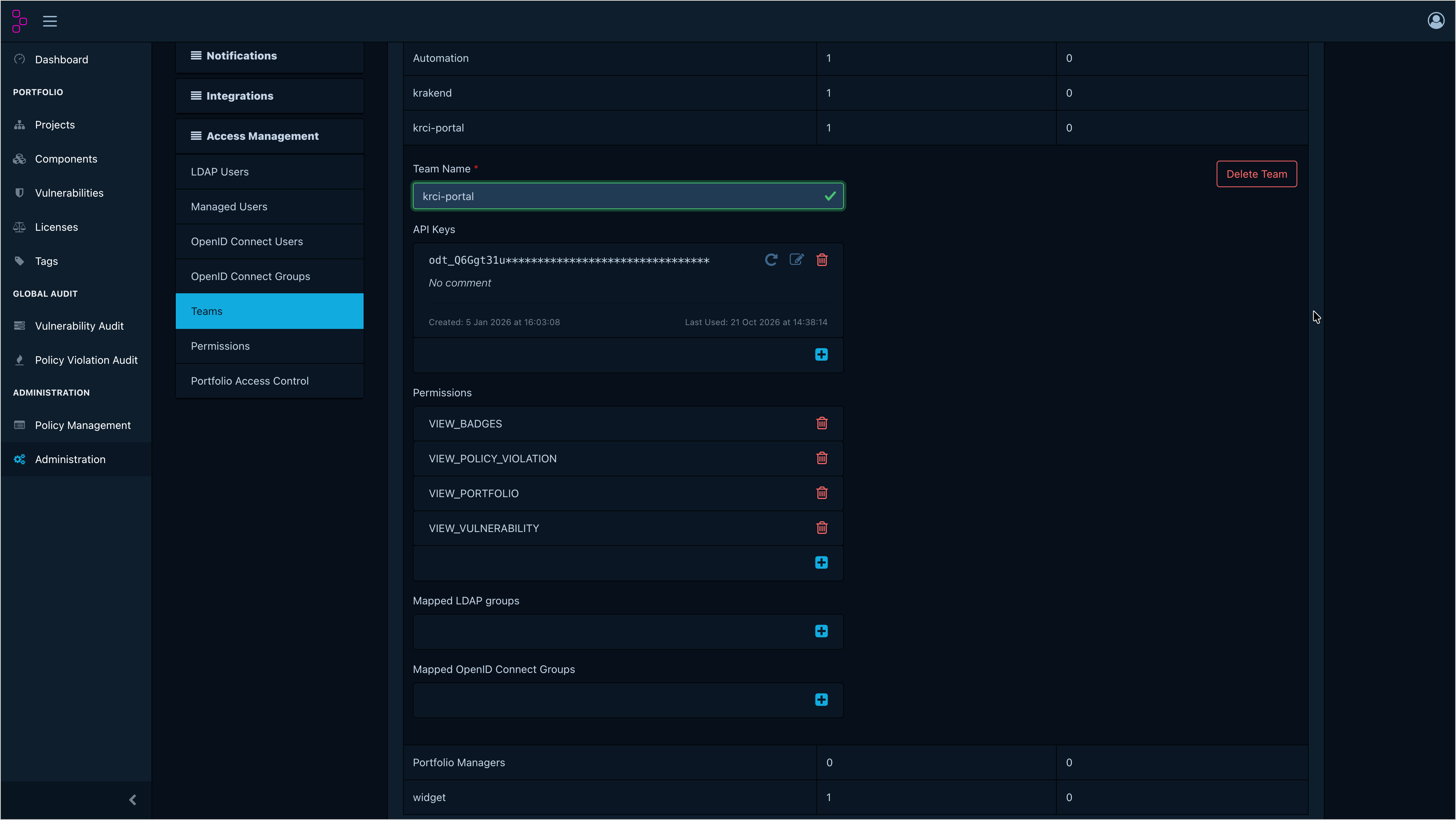Open Tags in the sidebar
Image resolution: width=1456 pixels, height=820 pixels.
(x=76, y=261)
